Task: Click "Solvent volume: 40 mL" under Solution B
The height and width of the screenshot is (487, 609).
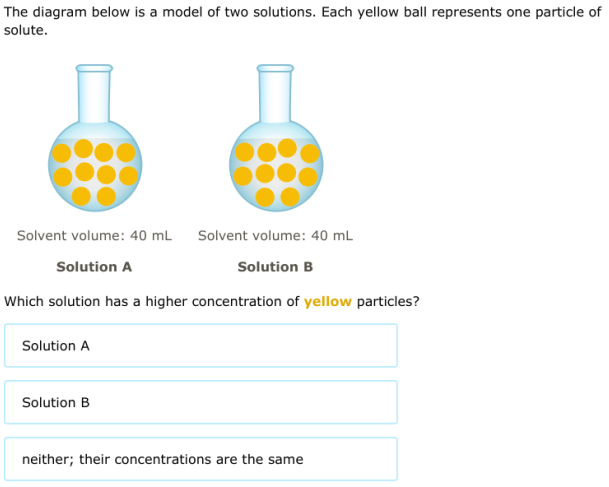Action: [x=275, y=236]
